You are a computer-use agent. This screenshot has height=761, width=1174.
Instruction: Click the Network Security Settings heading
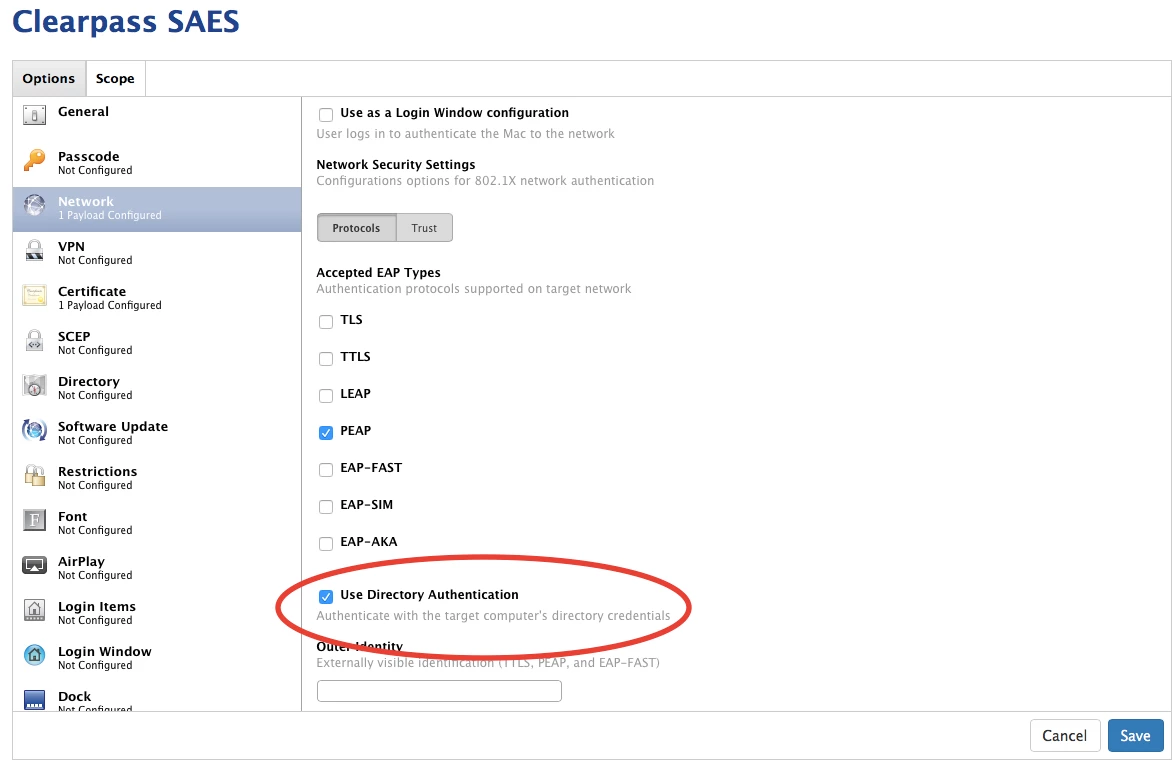[x=395, y=165]
